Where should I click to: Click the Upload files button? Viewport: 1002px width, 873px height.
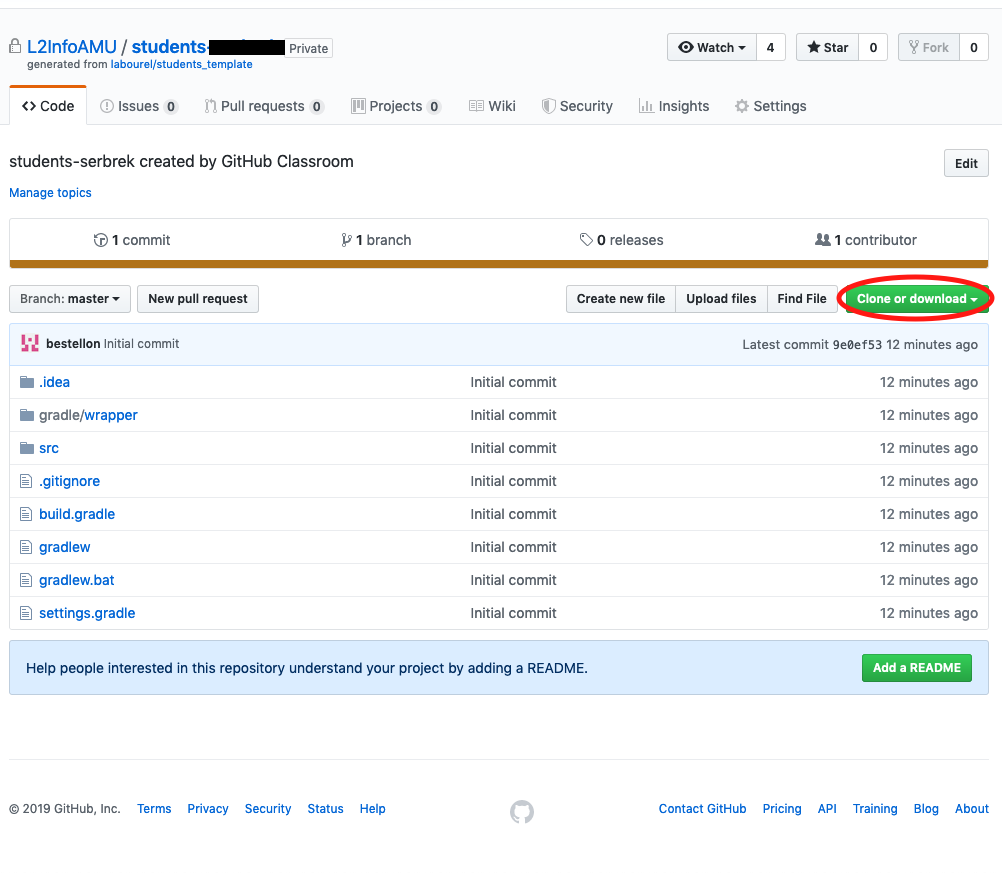(x=721, y=299)
